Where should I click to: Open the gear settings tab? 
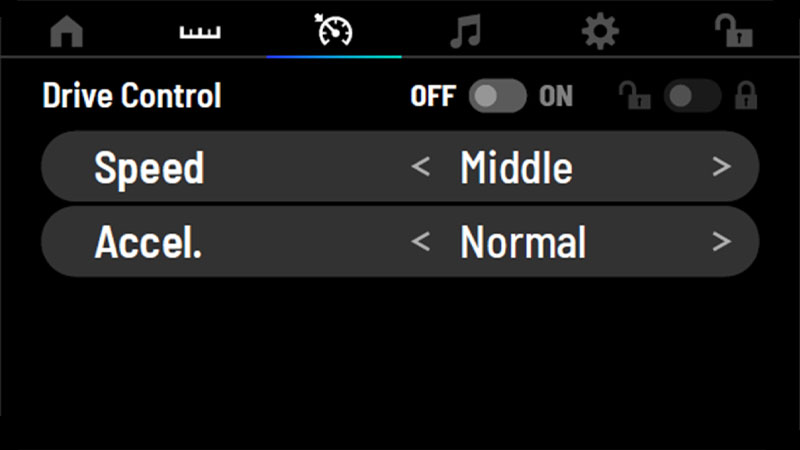click(x=600, y=31)
